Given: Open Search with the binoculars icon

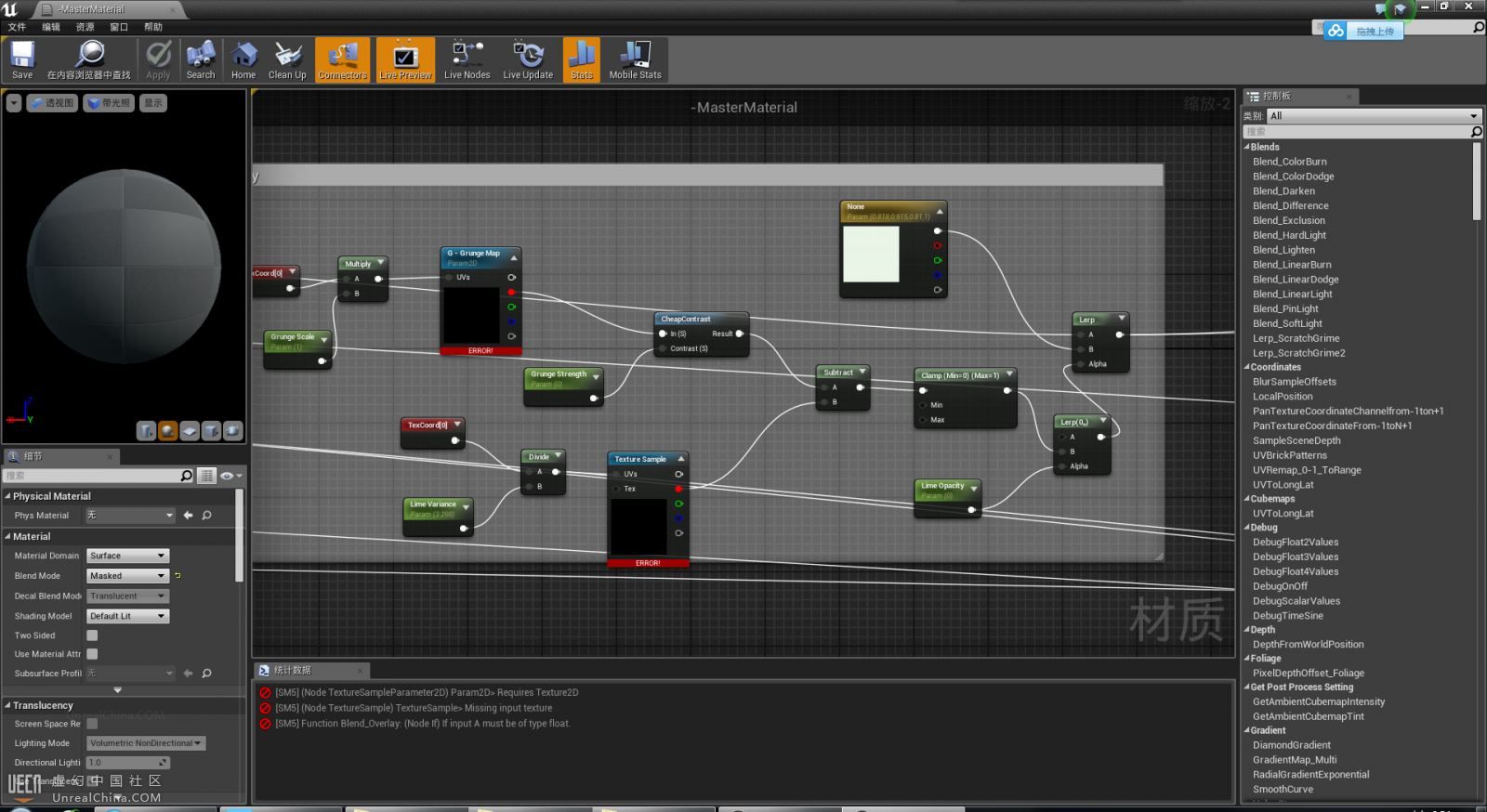Looking at the screenshot, I should click(x=200, y=55).
